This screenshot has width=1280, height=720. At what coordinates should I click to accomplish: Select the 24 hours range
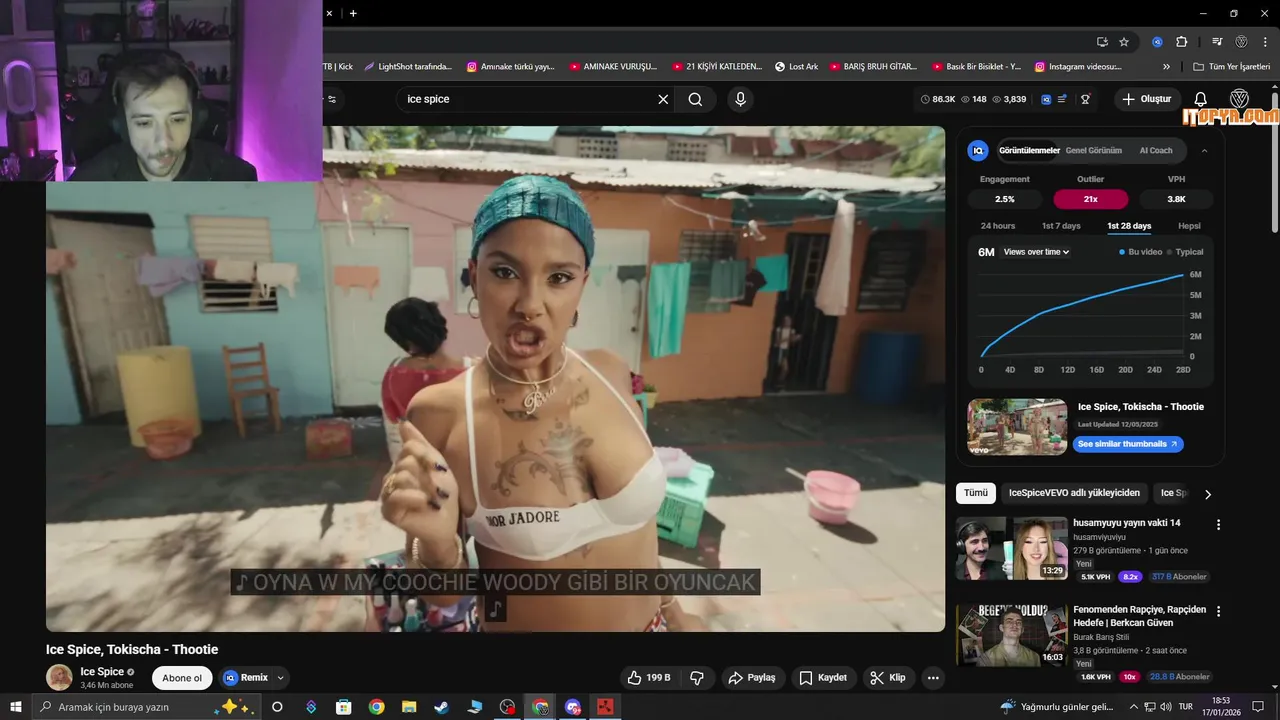click(997, 226)
